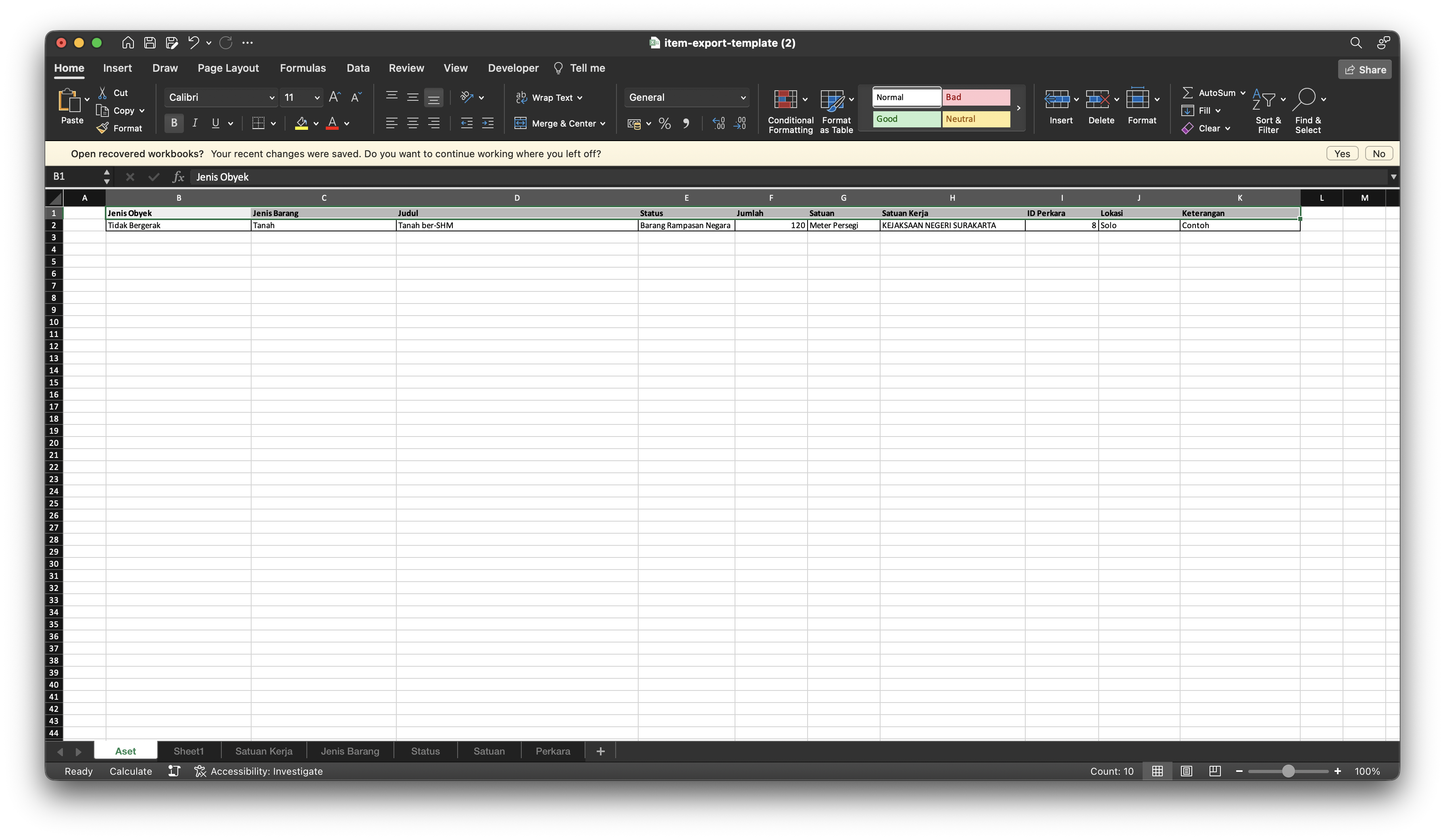Image resolution: width=1445 pixels, height=840 pixels.
Task: Open the Calibri font name dropdown
Action: pos(221,98)
